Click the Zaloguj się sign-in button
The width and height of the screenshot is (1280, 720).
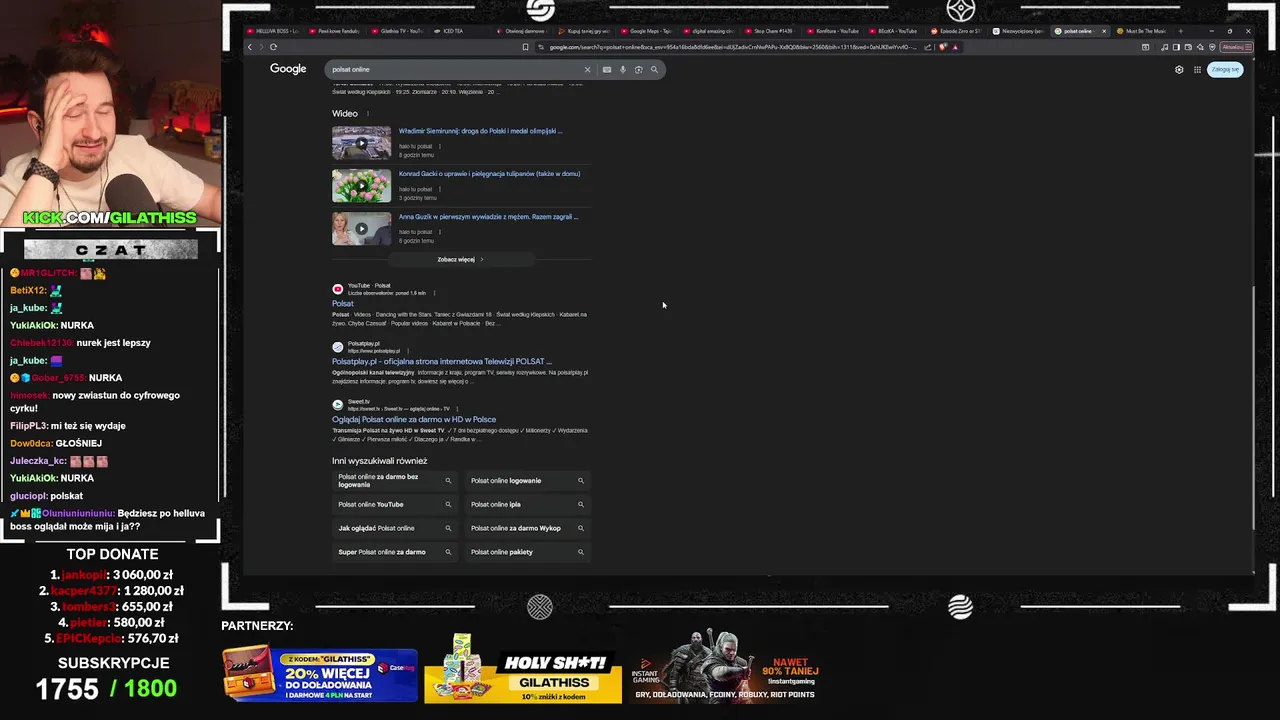pos(1225,70)
